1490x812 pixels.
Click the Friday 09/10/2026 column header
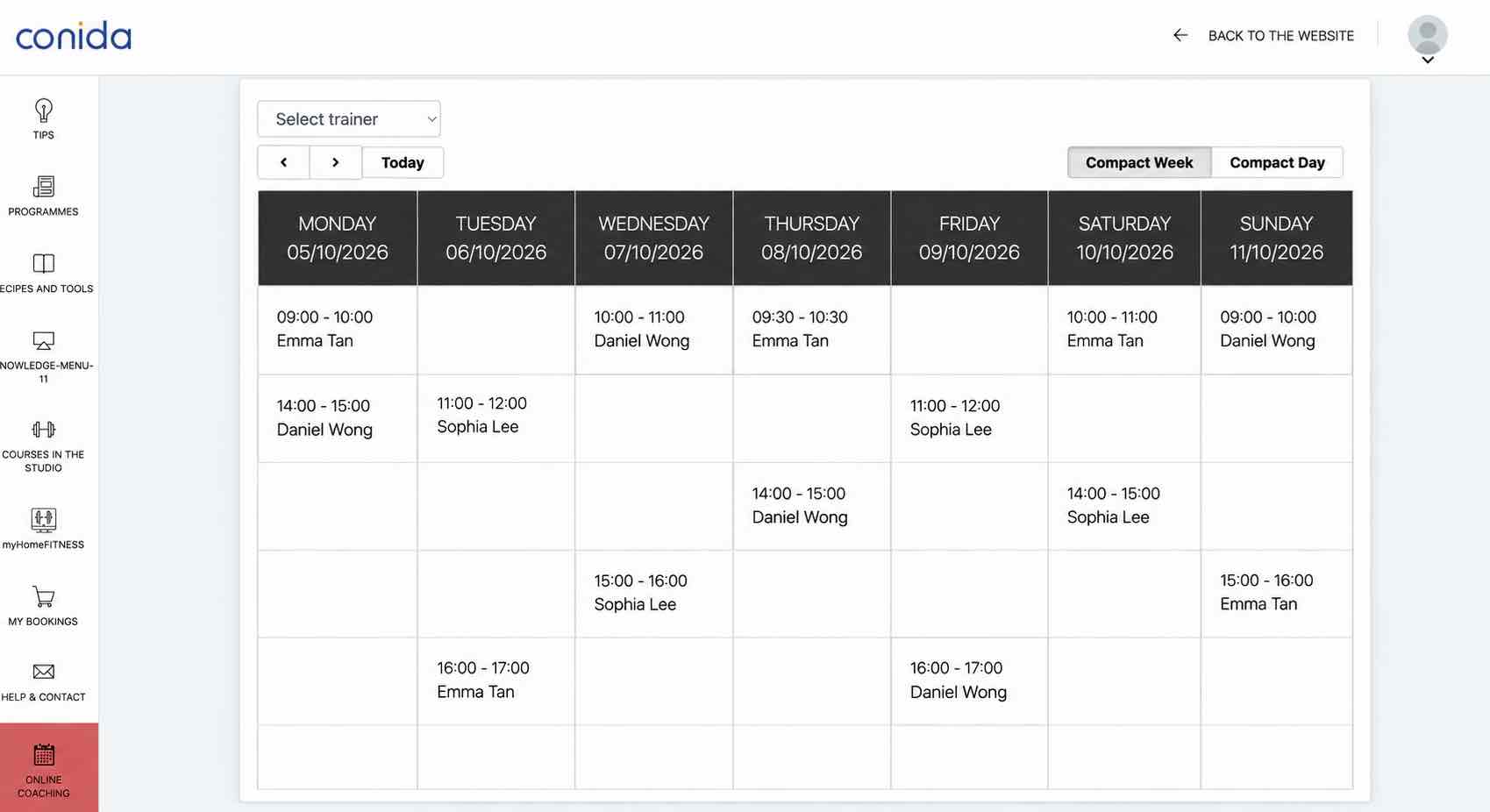point(969,238)
